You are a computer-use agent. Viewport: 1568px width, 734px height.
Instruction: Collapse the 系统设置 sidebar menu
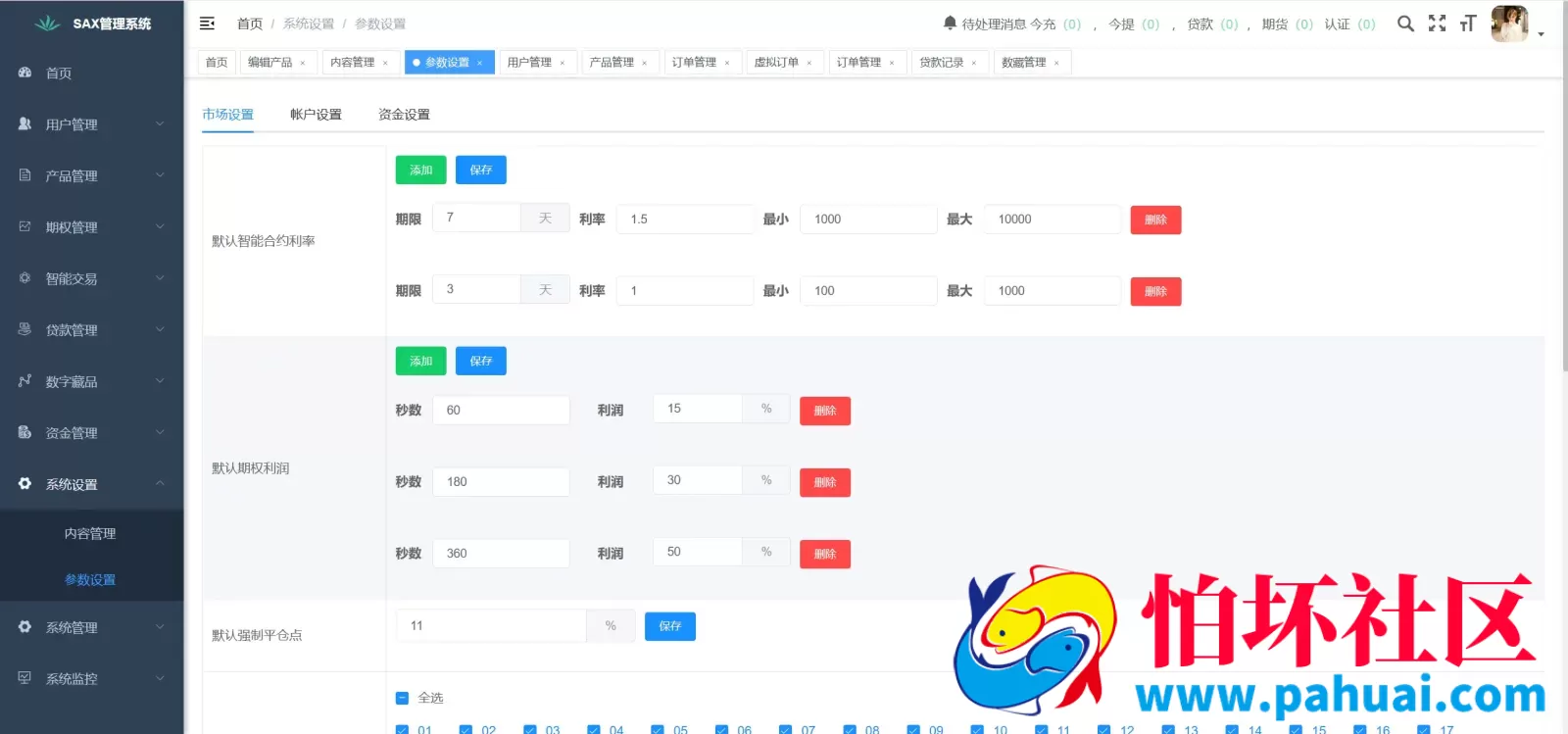(92, 484)
